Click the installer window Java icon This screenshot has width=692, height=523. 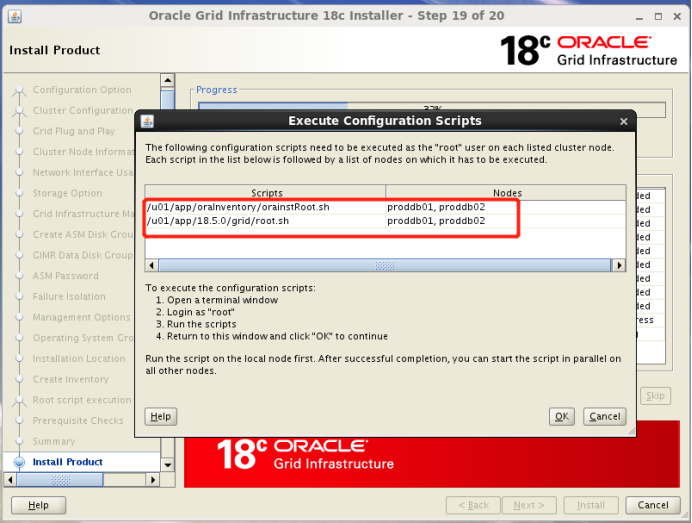pyautogui.click(x=15, y=16)
